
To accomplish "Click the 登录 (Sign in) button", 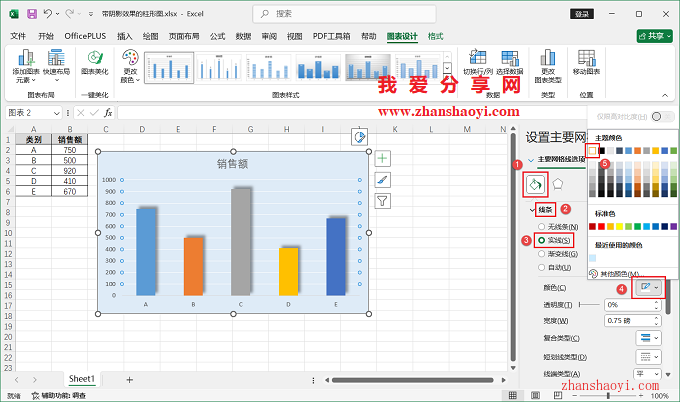I will click(x=582, y=14).
